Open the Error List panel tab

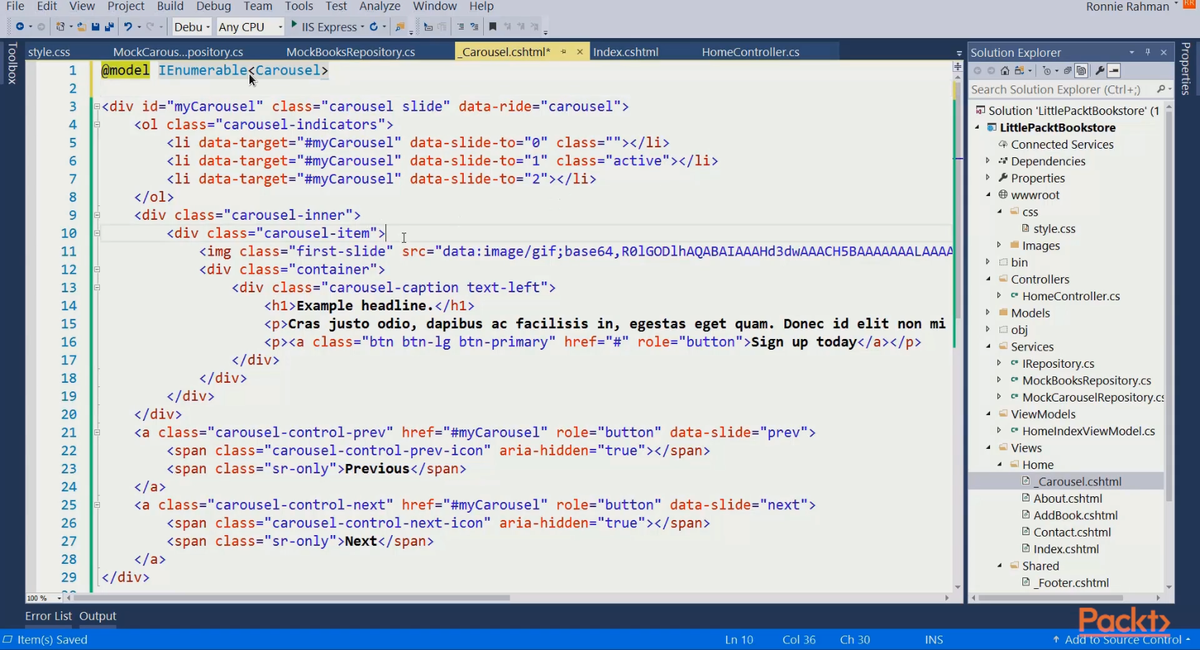tap(48, 616)
